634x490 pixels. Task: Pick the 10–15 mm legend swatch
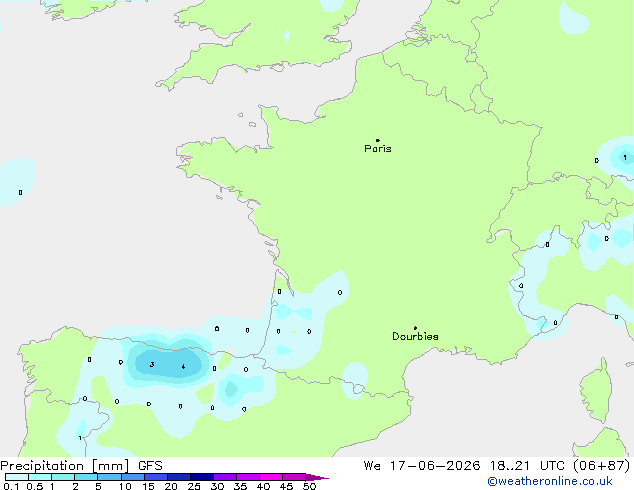(132, 477)
